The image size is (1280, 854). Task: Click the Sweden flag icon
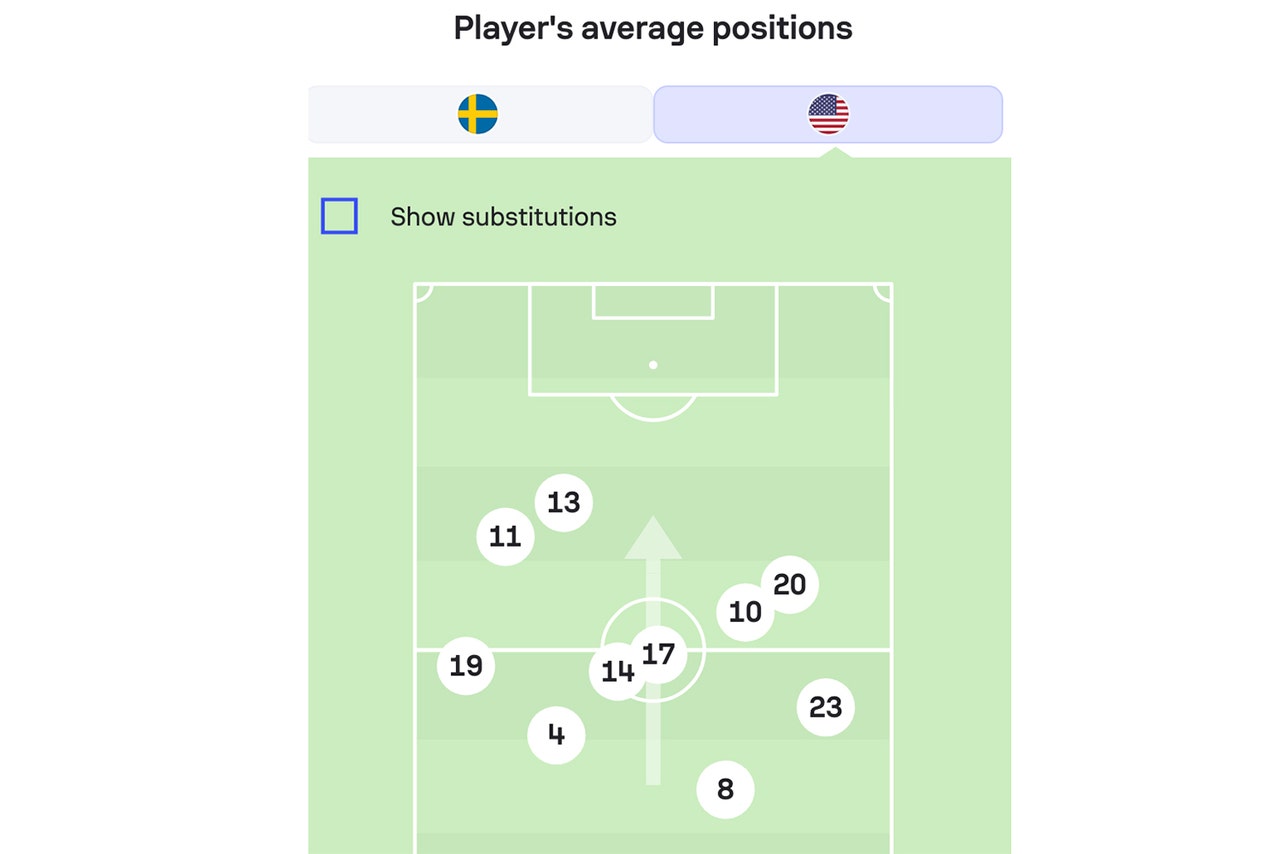click(x=478, y=114)
